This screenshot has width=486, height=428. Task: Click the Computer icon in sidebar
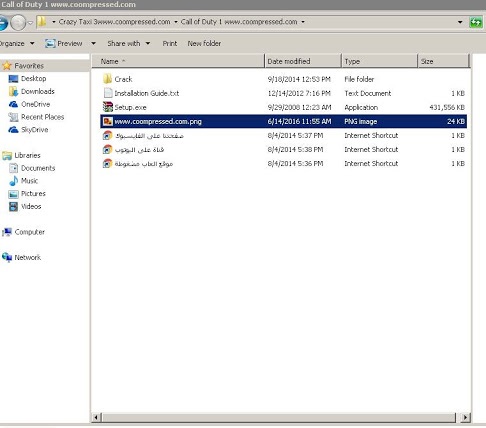(x=7, y=232)
